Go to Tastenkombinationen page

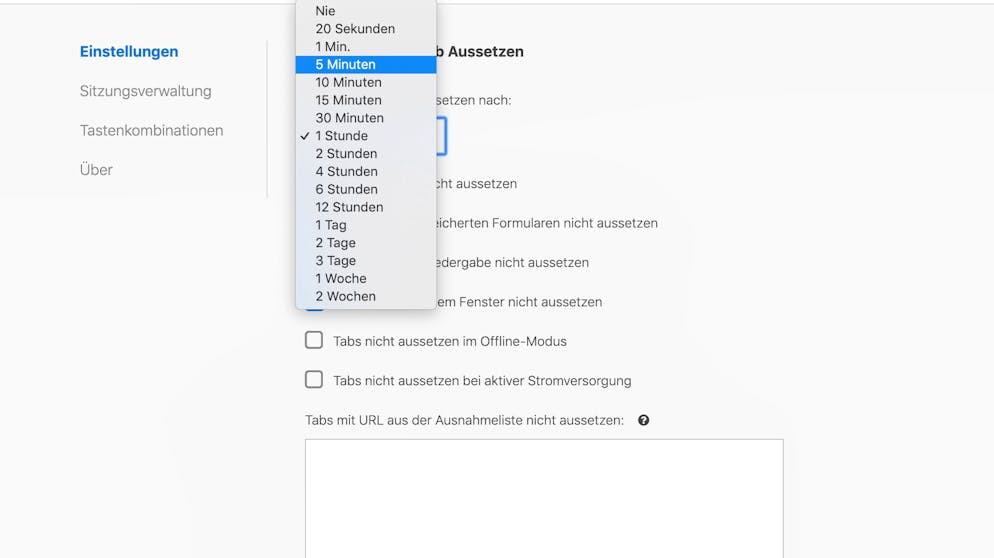152,130
